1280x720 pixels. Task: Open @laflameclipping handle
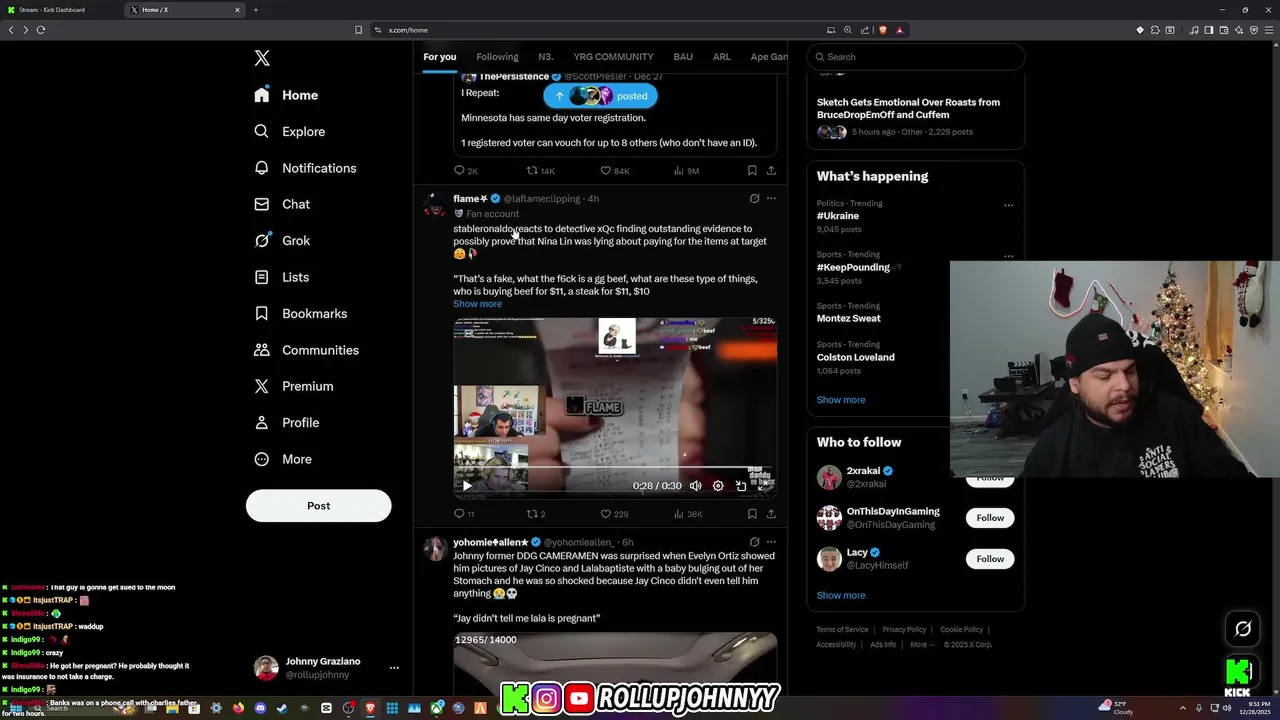544,199
